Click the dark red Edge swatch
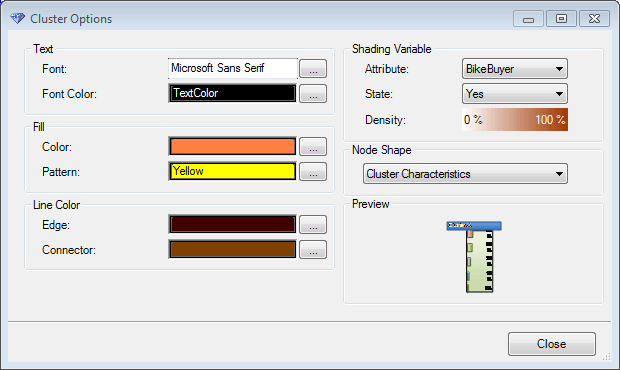Image resolution: width=620 pixels, height=370 pixels. coord(232,225)
